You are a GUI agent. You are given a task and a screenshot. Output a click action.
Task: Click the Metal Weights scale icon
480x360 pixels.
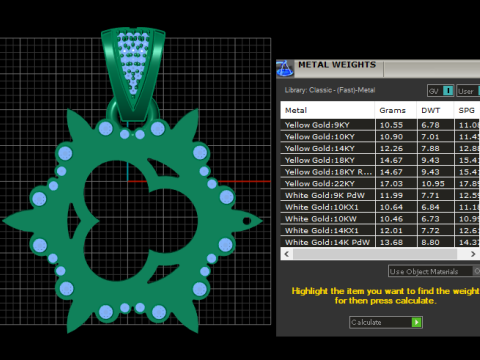point(285,68)
